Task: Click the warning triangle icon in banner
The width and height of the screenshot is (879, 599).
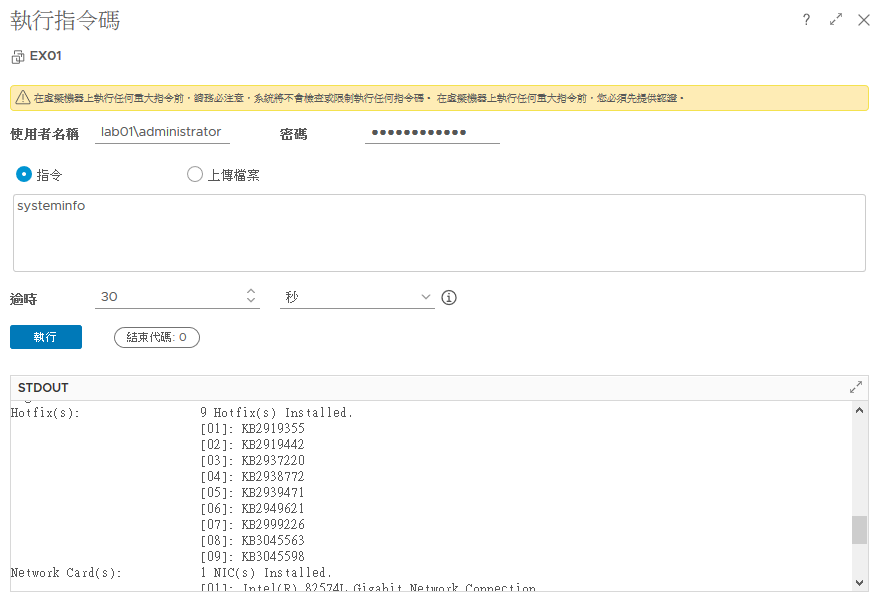Action: coord(21,98)
